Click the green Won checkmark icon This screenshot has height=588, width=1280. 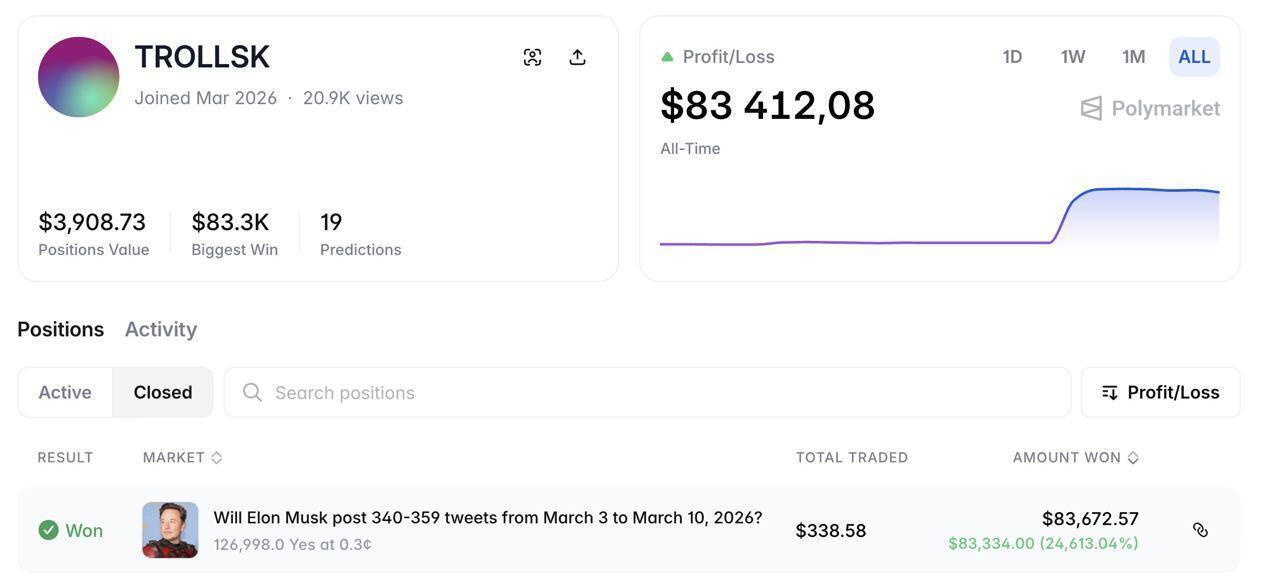(x=48, y=530)
